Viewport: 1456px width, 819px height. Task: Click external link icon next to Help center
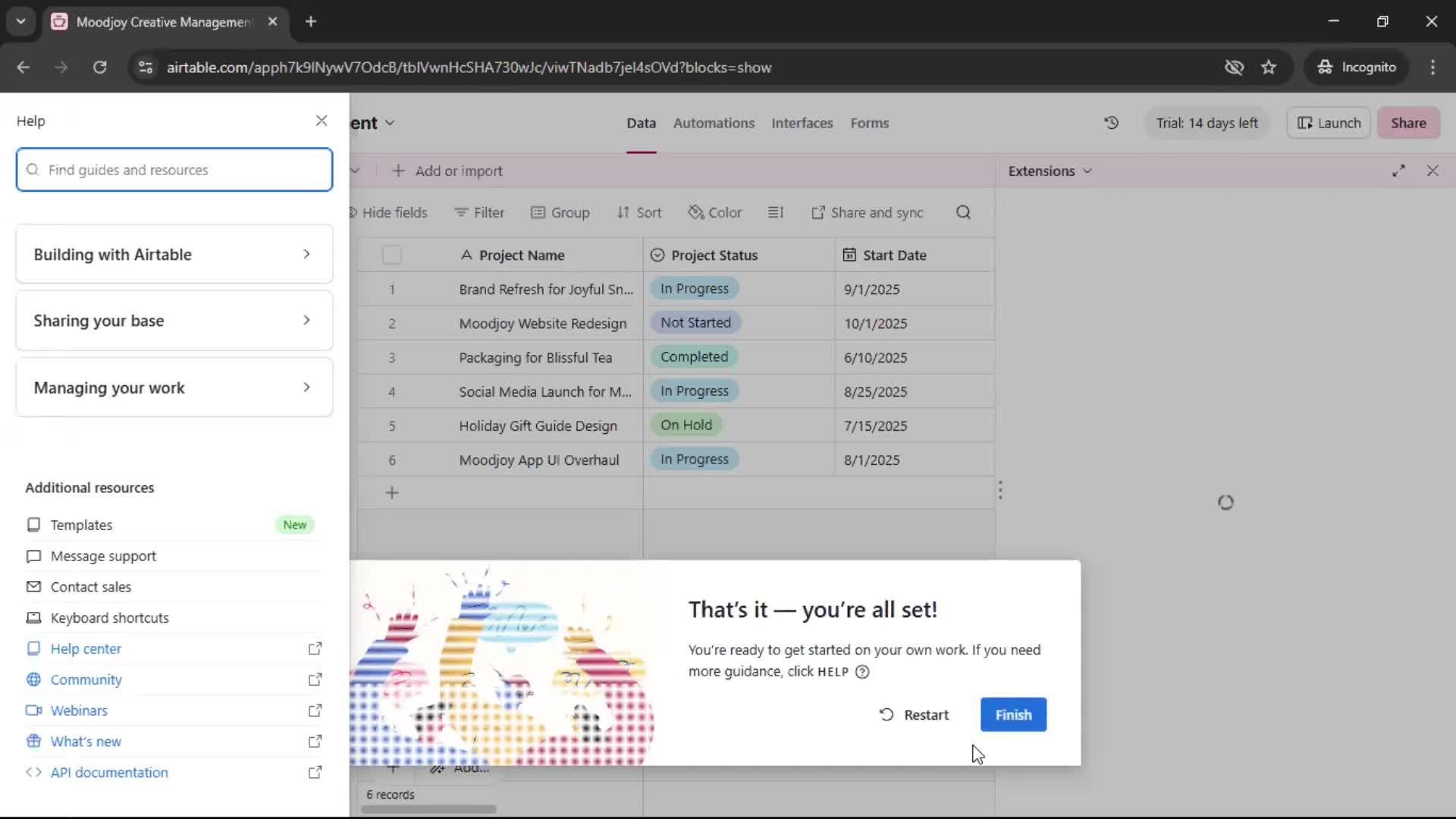tap(315, 649)
